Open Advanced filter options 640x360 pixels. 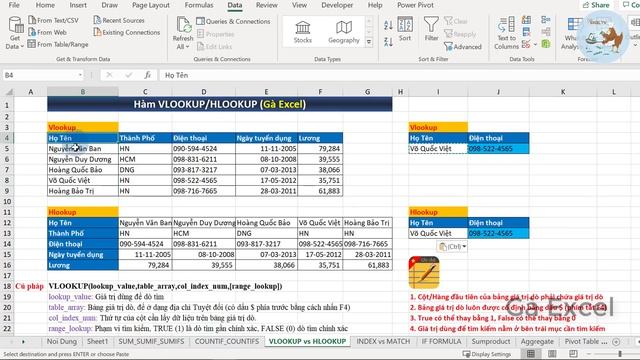click(x=463, y=47)
